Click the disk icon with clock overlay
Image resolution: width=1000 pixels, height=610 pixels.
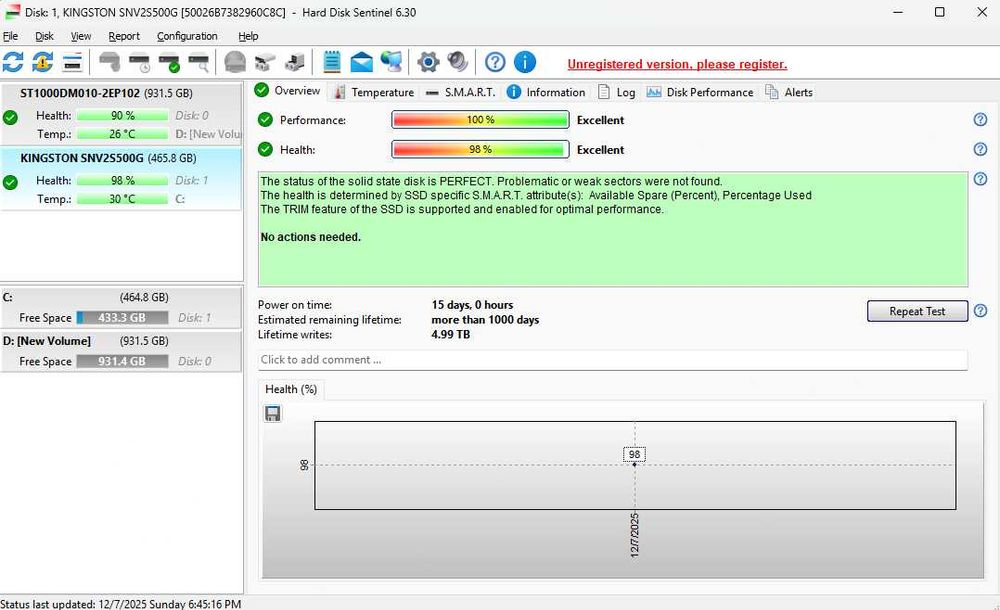(x=139, y=62)
